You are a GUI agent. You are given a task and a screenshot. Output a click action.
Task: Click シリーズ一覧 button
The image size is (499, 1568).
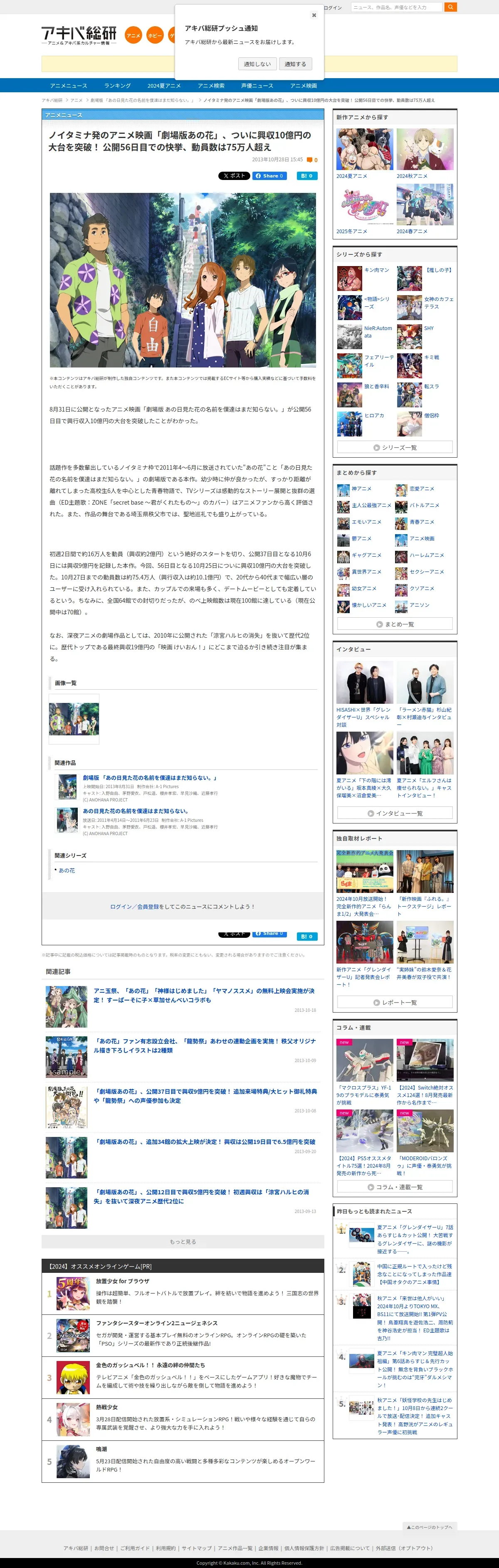[395, 447]
